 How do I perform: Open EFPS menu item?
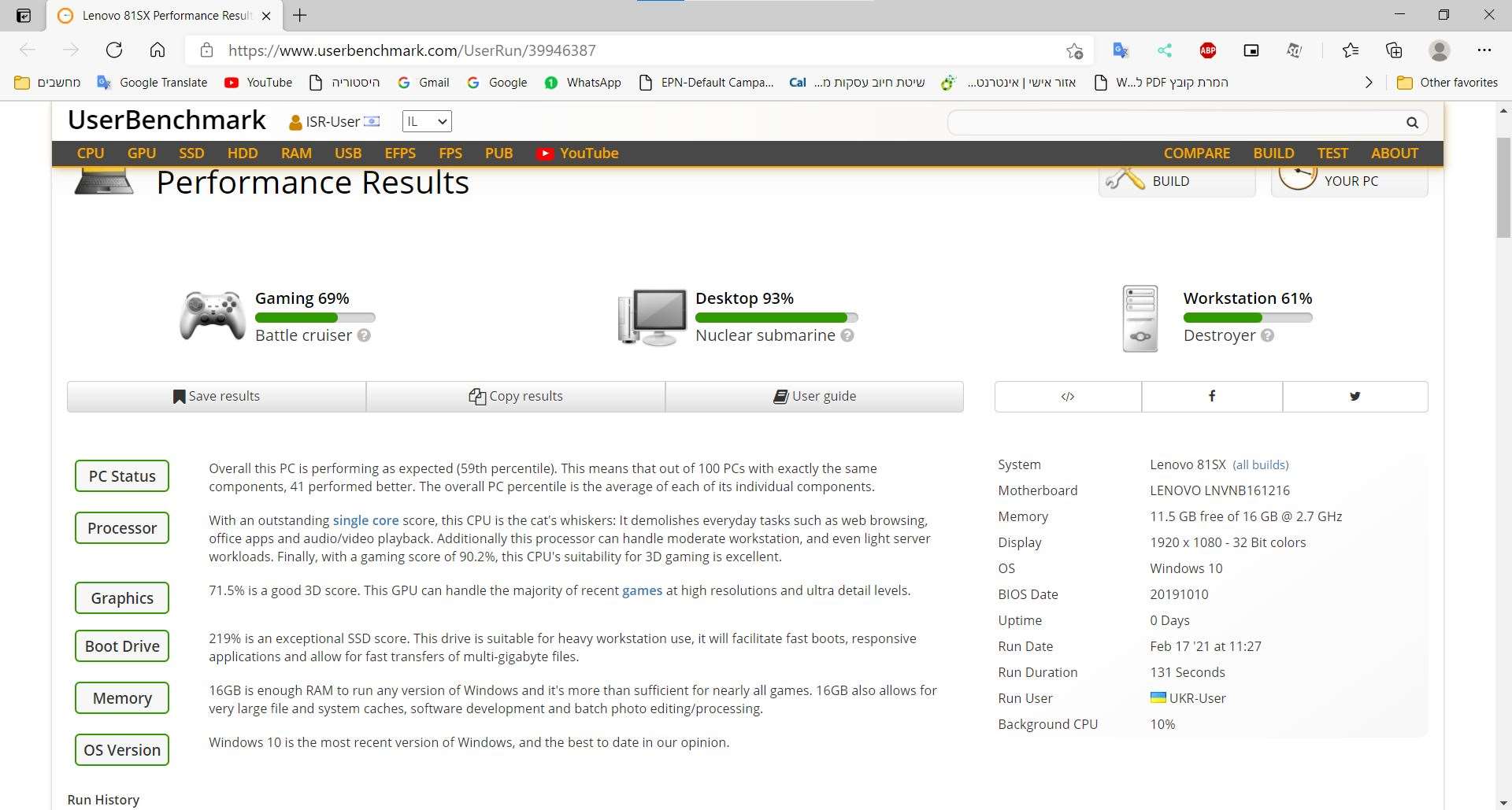pyautogui.click(x=400, y=153)
